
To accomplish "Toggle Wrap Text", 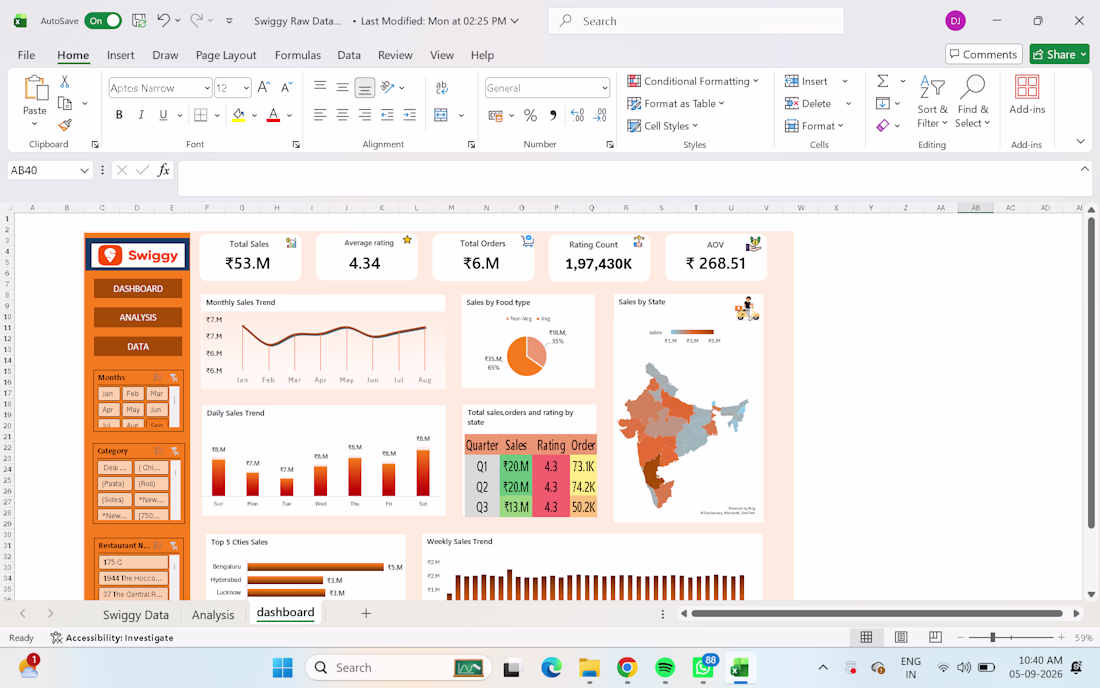I will [441, 88].
